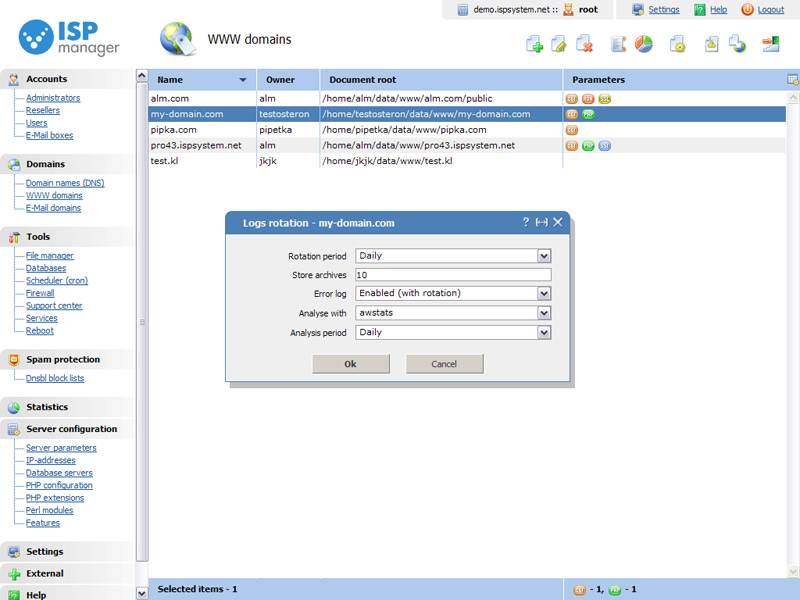Screen dimensions: 800x600
Task: Open the error pages warning icon
Action: 711,44
